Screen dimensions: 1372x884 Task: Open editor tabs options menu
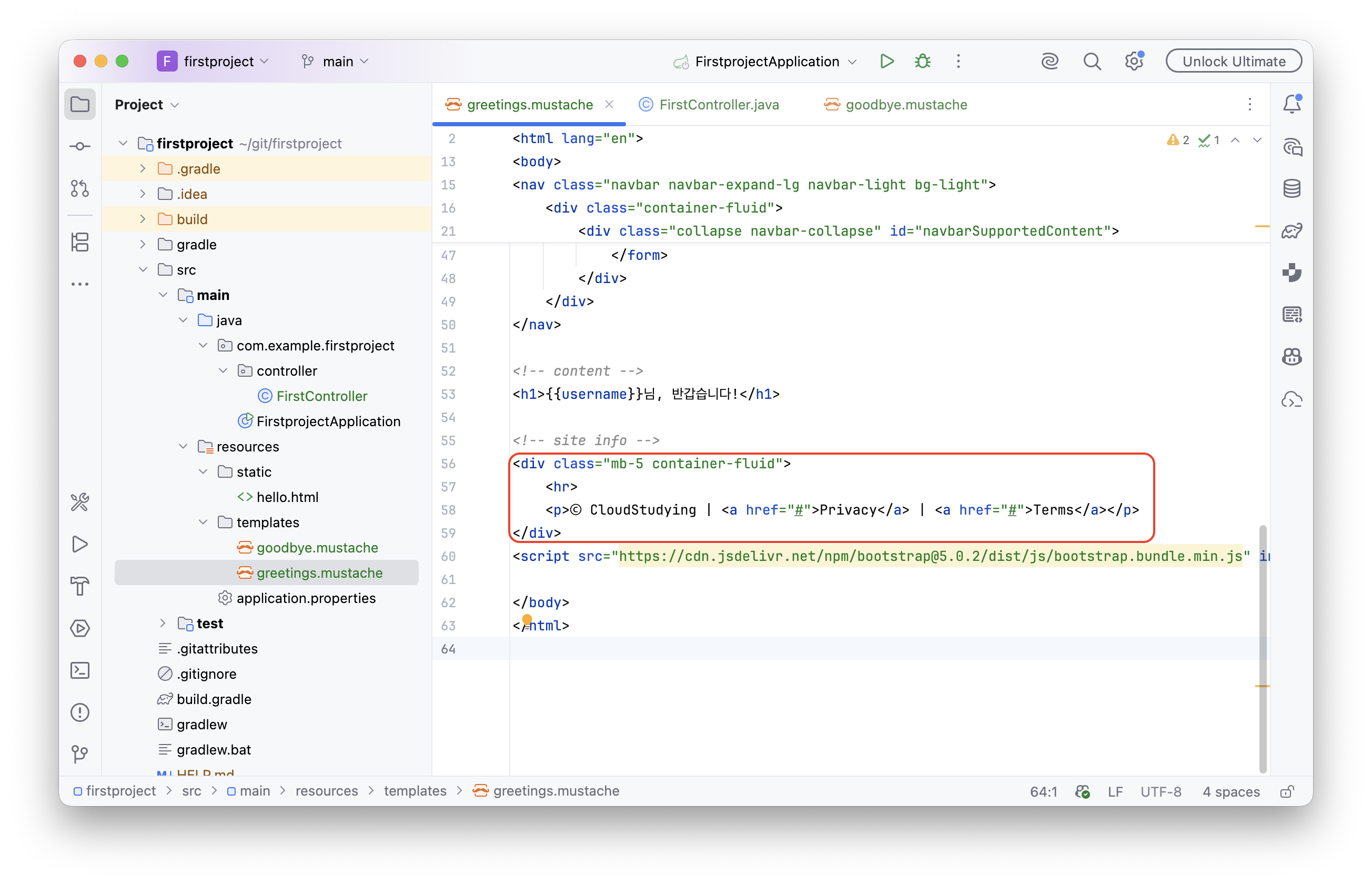tap(1250, 105)
